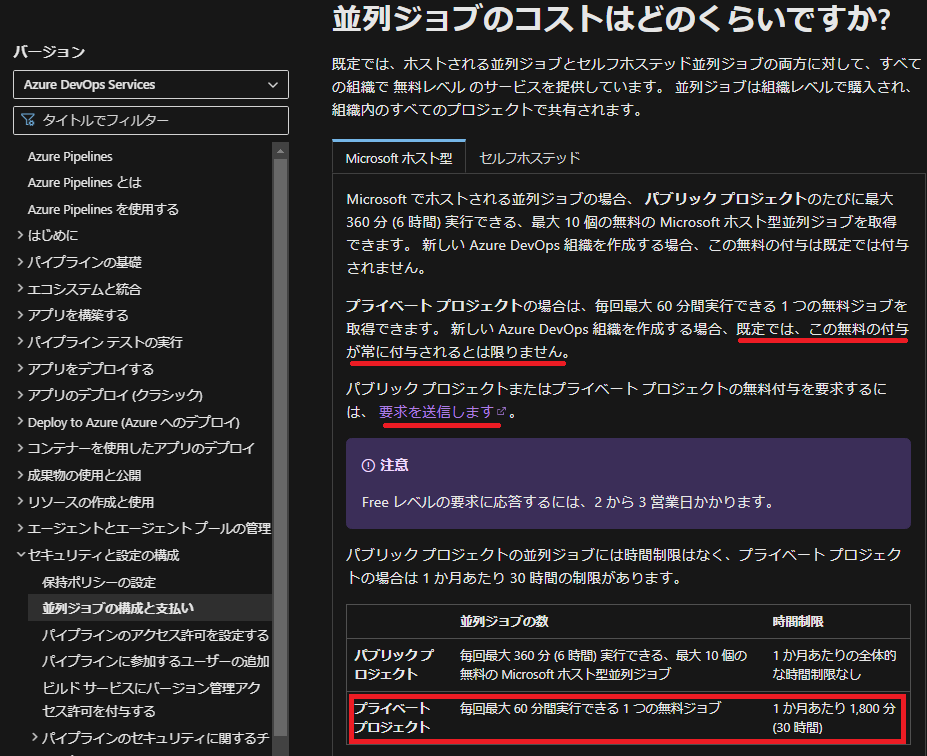
Task: Click the タイトルでフィルター filter input
Action: click(x=151, y=121)
